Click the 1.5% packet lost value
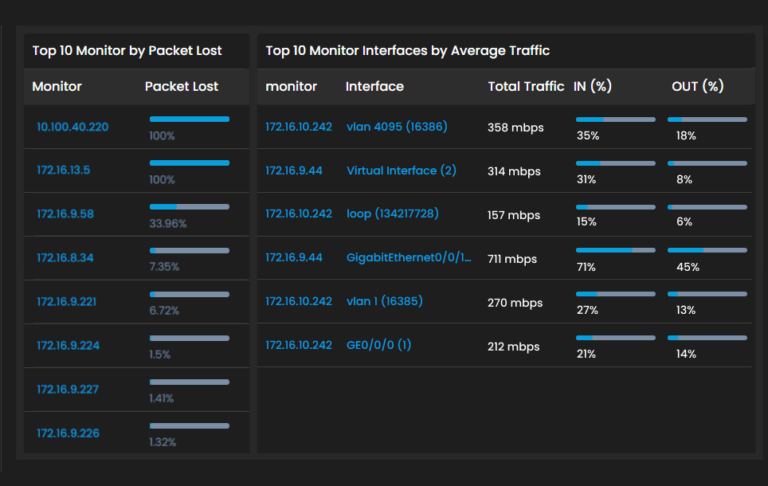This screenshot has width=768, height=486. [160, 354]
